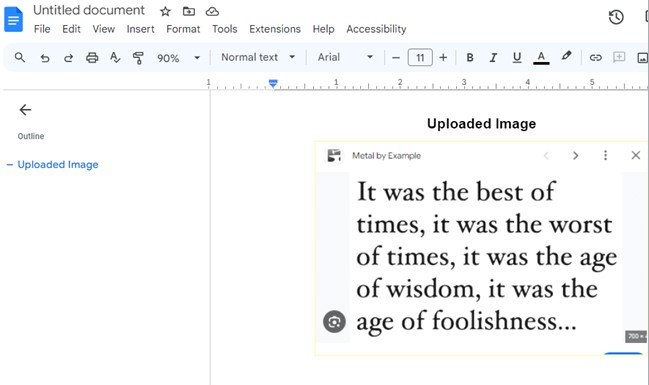This screenshot has height=385, width=649.
Task: Open the text color picker
Action: point(541,58)
